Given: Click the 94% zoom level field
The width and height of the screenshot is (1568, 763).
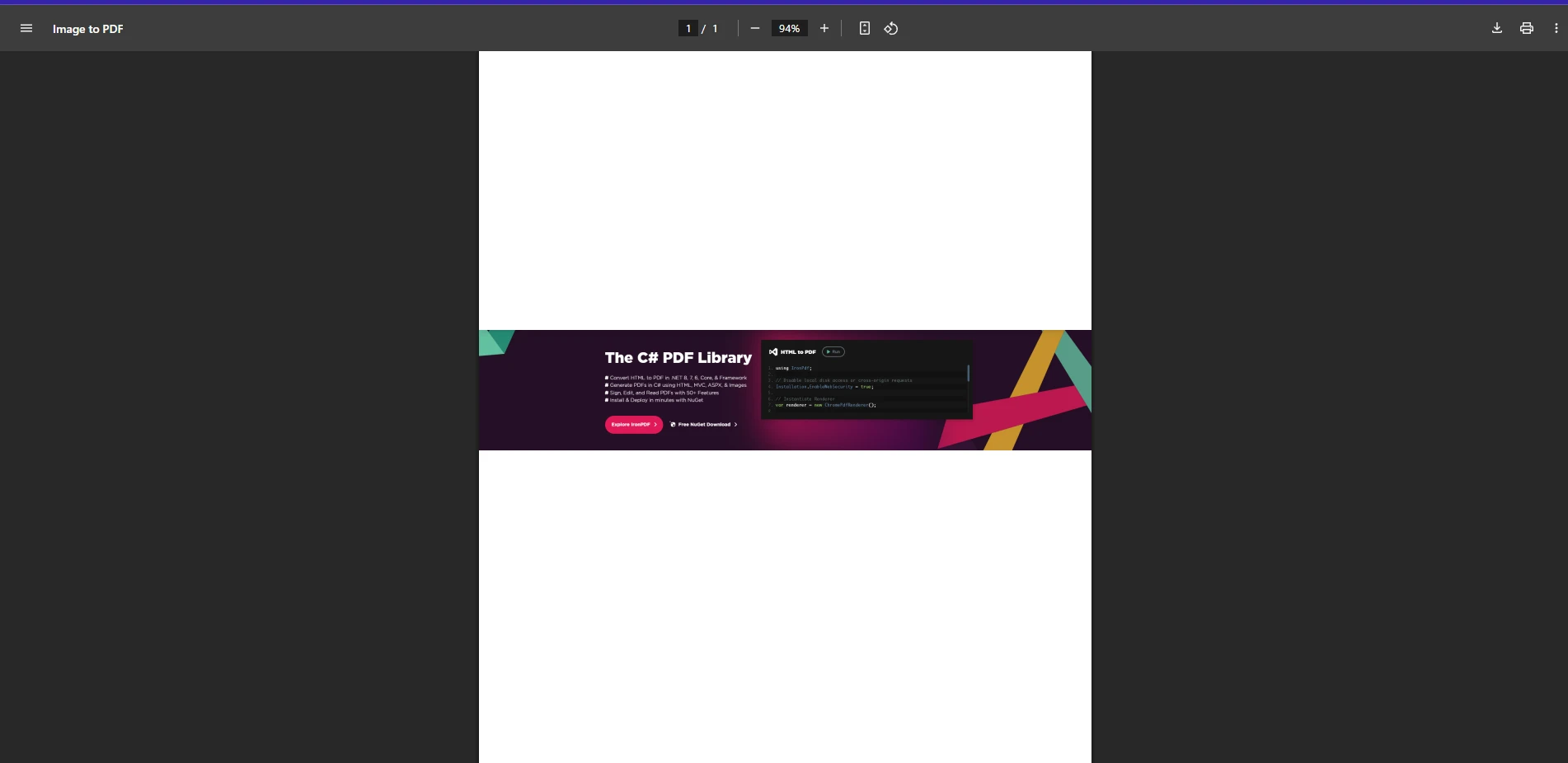Looking at the screenshot, I should click(x=789, y=29).
